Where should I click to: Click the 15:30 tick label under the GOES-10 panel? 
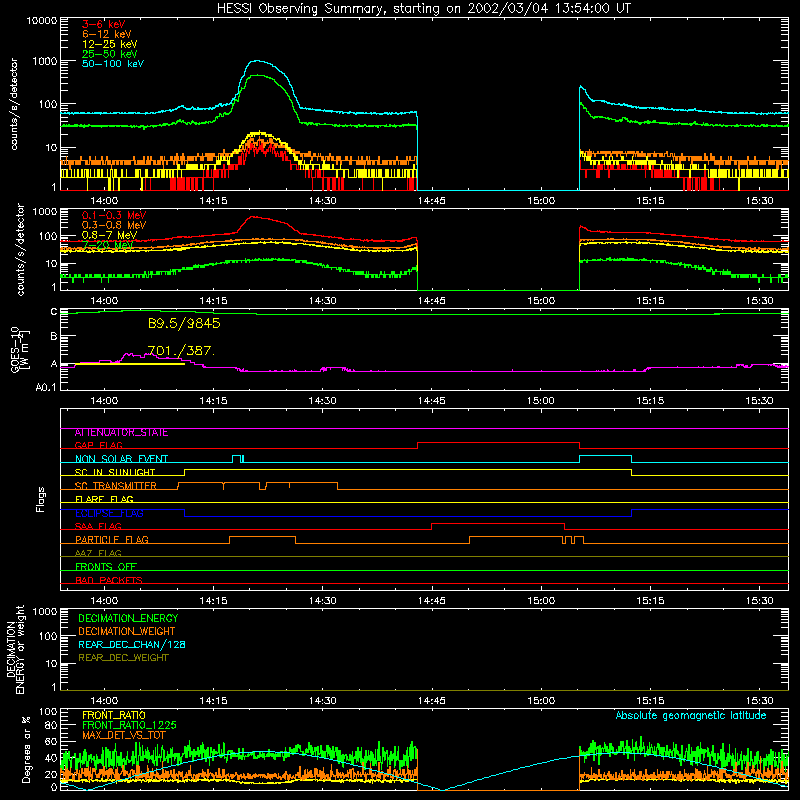760,401
